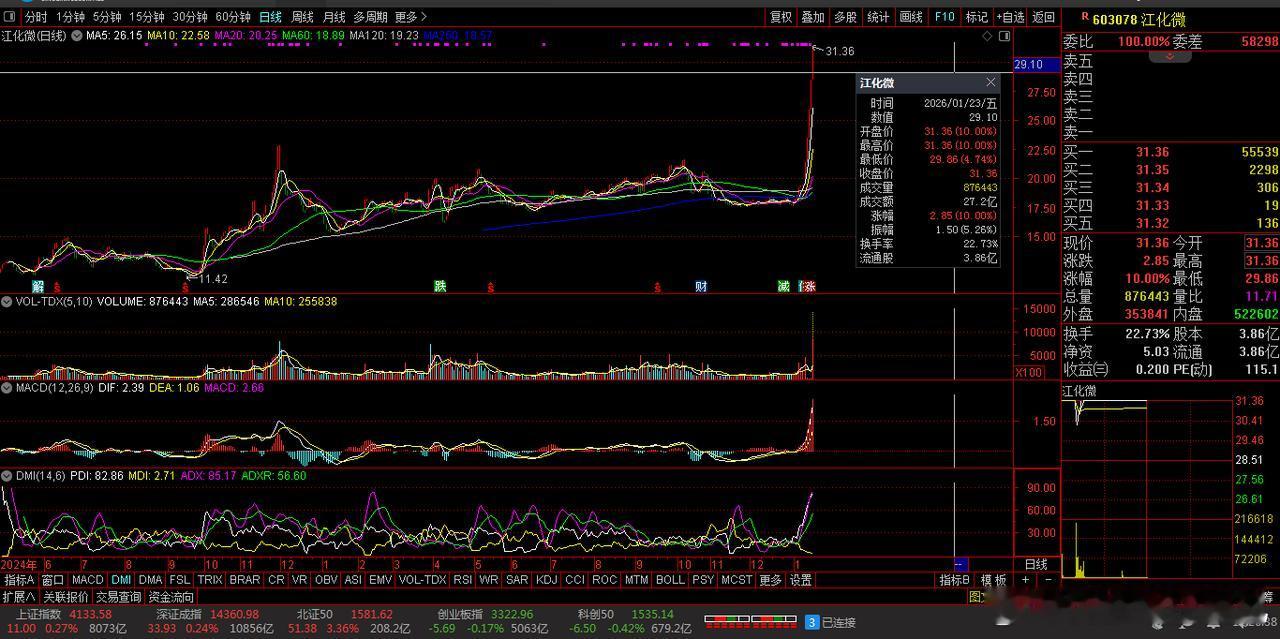Expand the 江化微(日线) indicator dropdown arrow
This screenshot has width=1280, height=639.
[x=78, y=36]
